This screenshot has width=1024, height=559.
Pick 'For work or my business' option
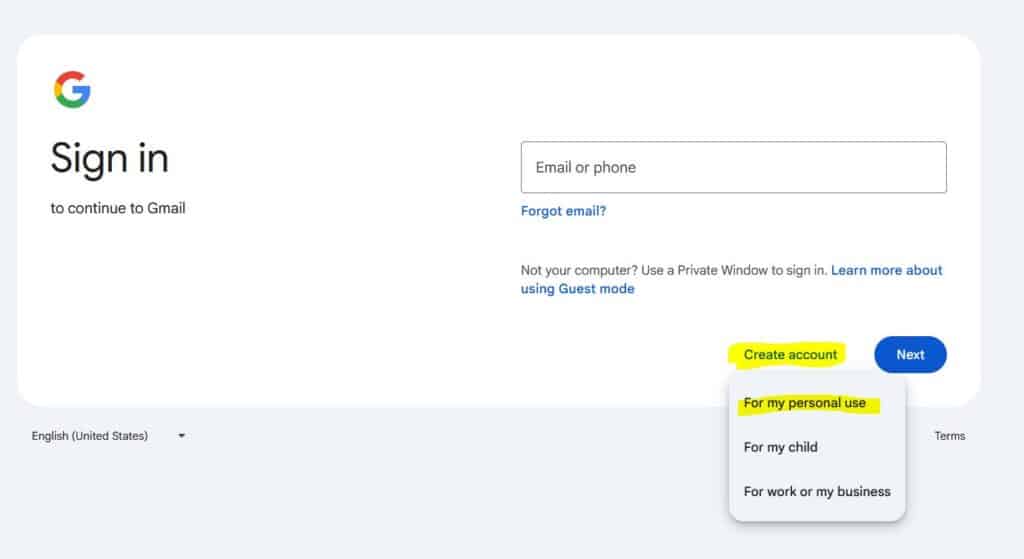(x=817, y=491)
